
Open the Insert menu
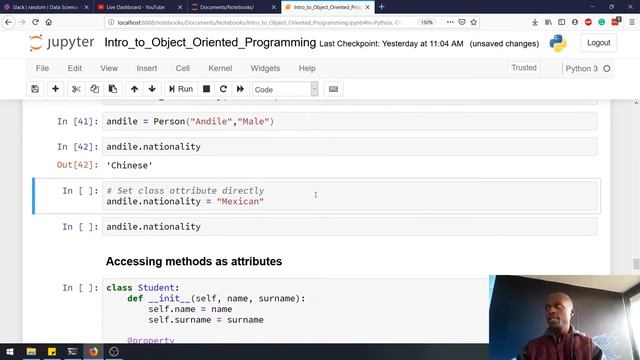(147, 68)
